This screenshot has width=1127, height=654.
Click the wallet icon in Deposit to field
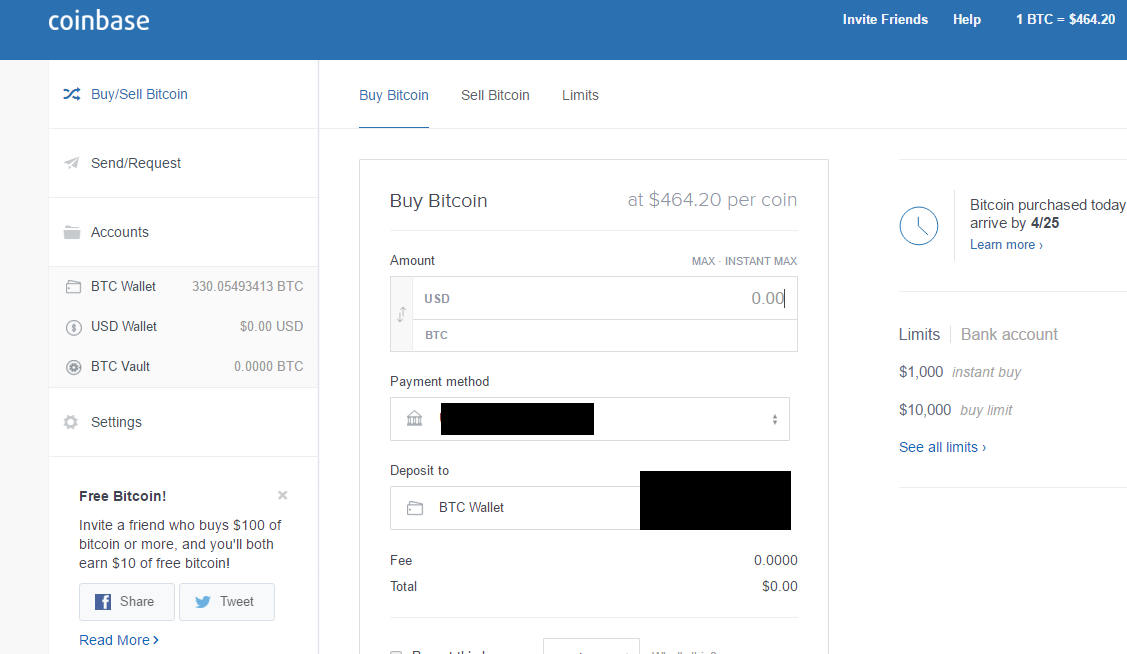pos(415,508)
